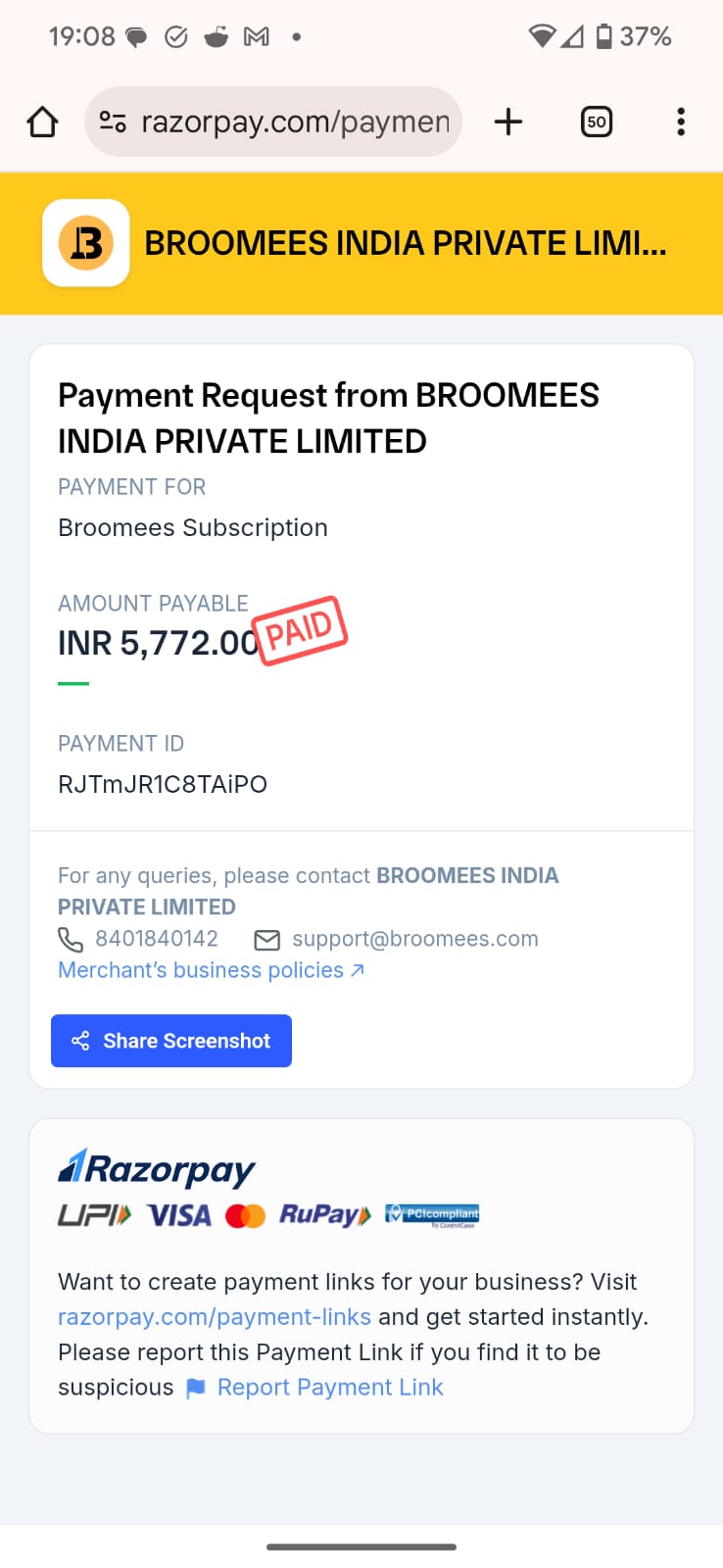
Task: Tap the Razorpay logo
Action: point(157,1168)
